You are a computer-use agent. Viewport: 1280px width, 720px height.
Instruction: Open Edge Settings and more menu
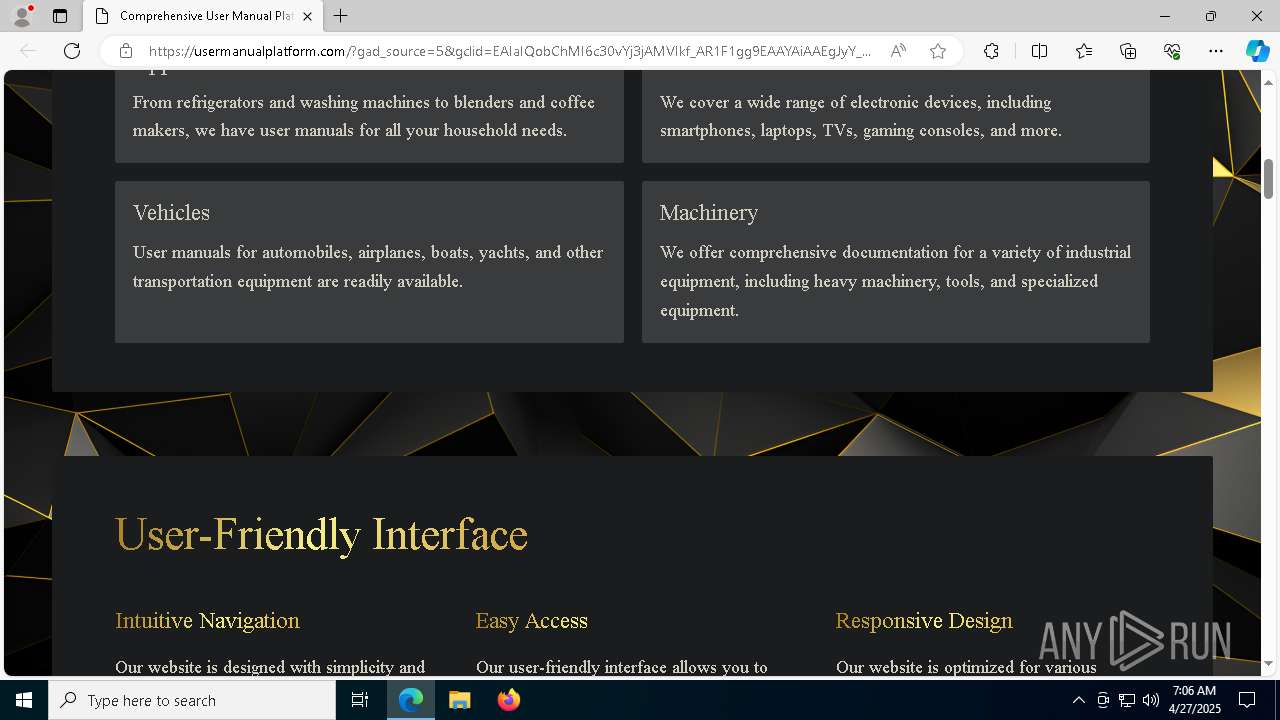1216,51
